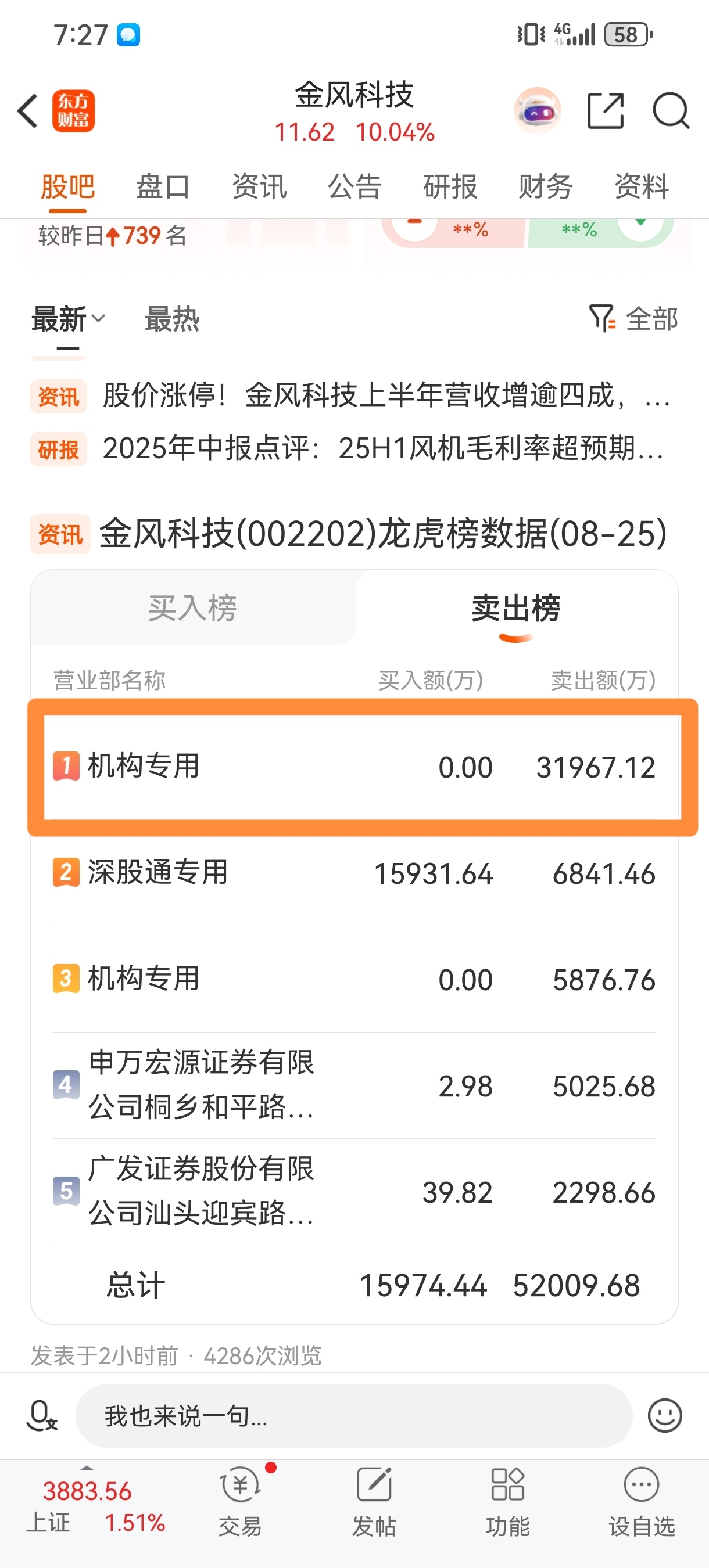The image size is (709, 1568).
Task: Expand the 最新 sort dropdown
Action: [68, 319]
